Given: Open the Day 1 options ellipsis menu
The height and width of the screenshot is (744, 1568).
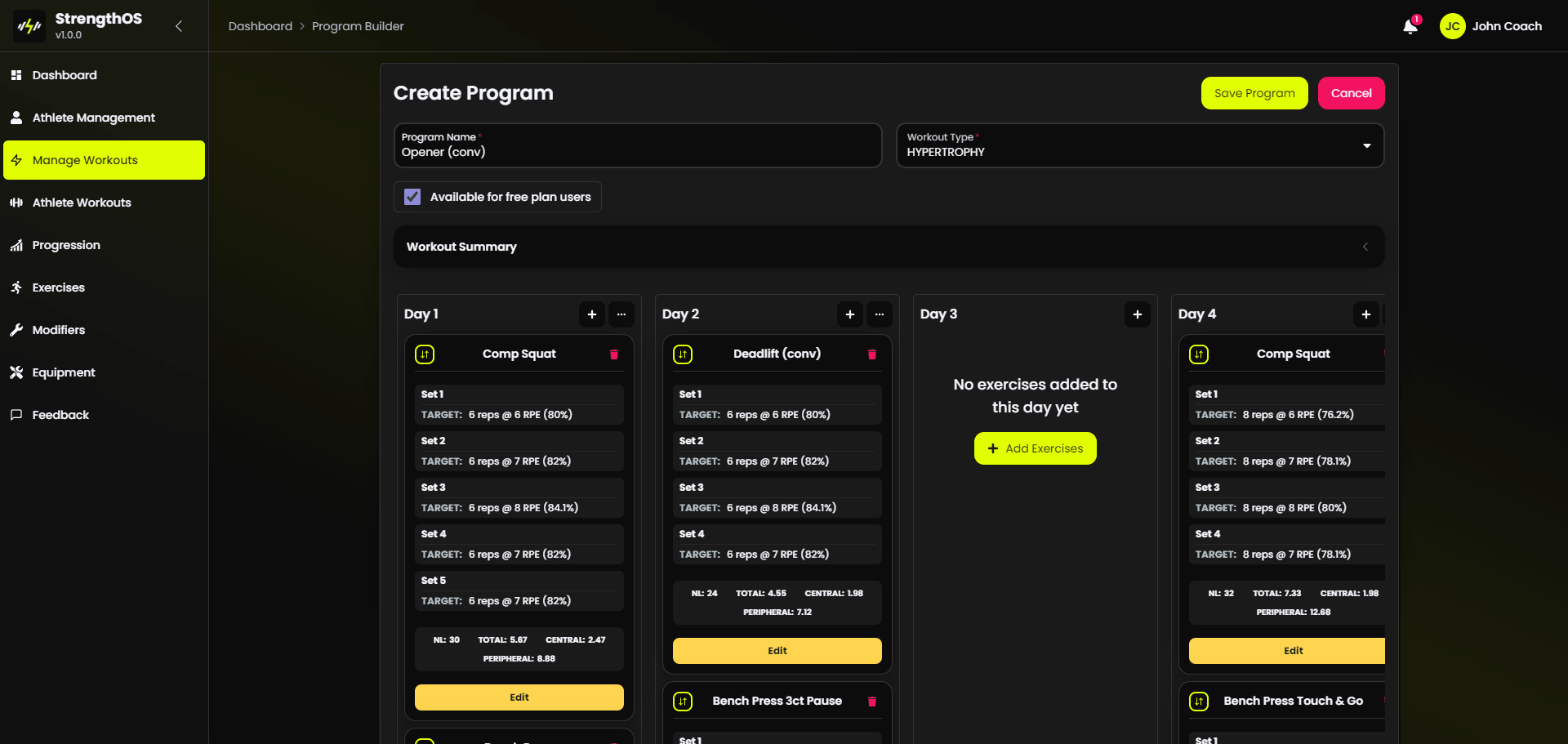Looking at the screenshot, I should click(621, 314).
